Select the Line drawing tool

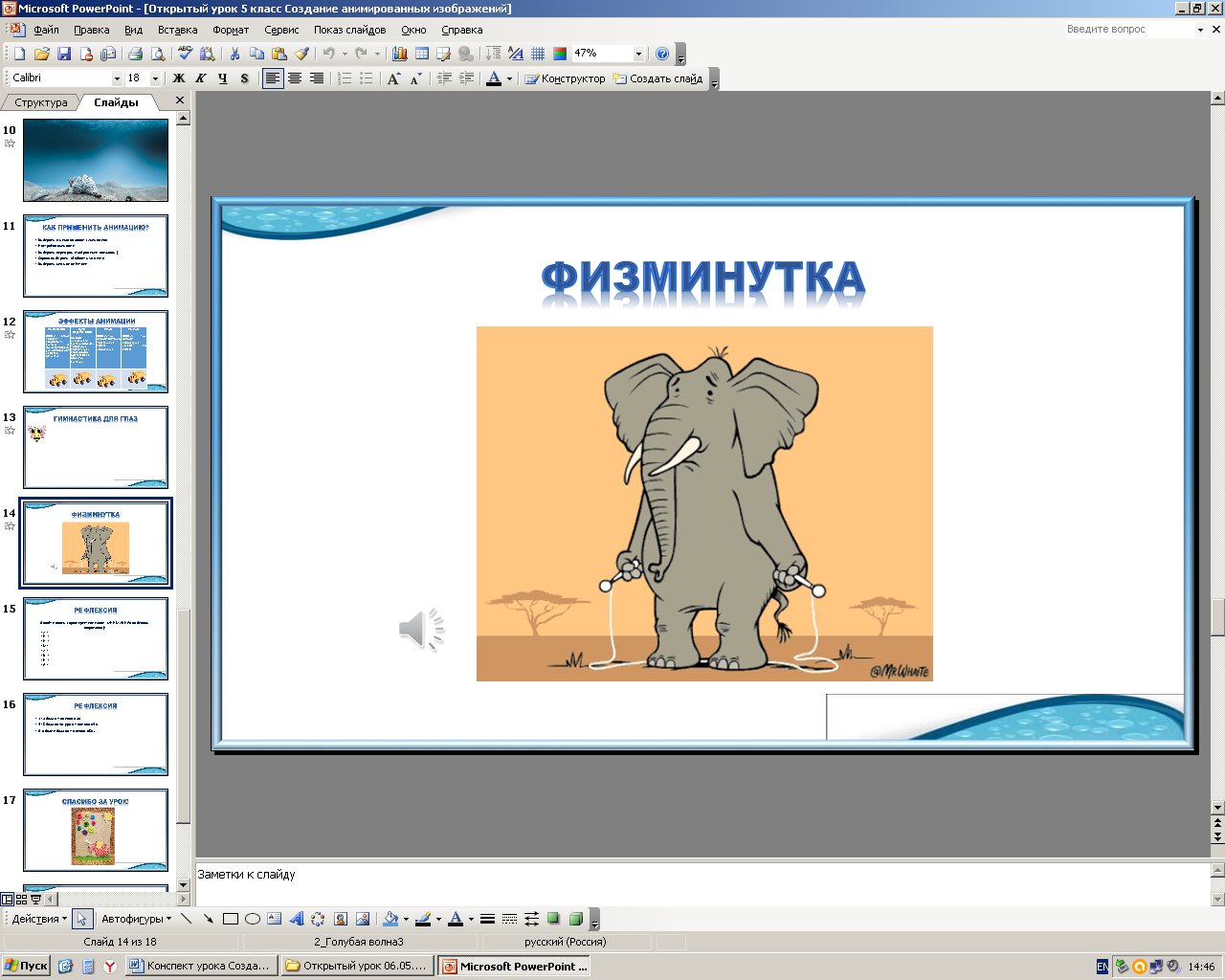click(187, 919)
